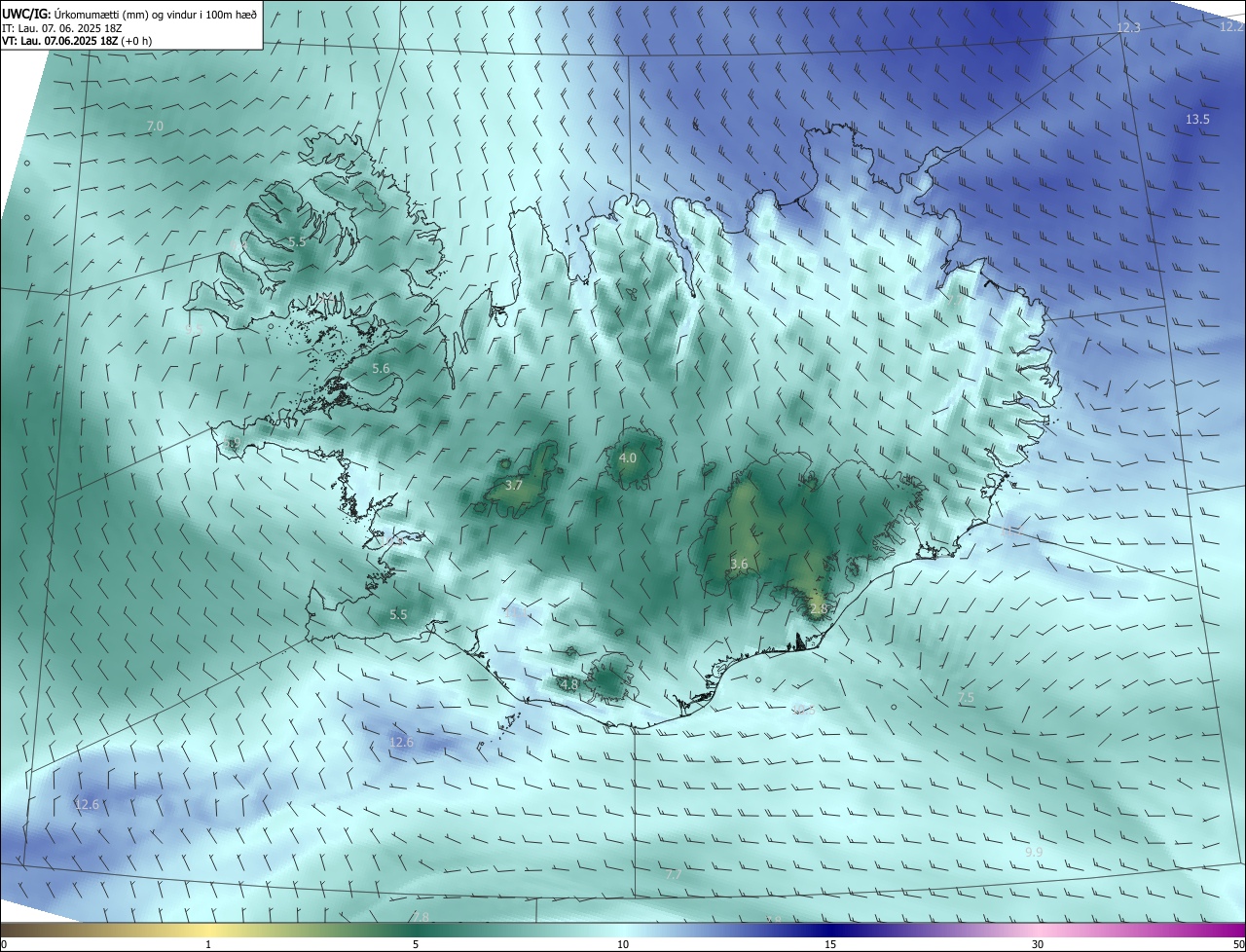The width and height of the screenshot is (1246, 952).
Task: Click the 'VT: Lau. 07.06.2025 18Z (+0 h)' line
Action: point(77,41)
